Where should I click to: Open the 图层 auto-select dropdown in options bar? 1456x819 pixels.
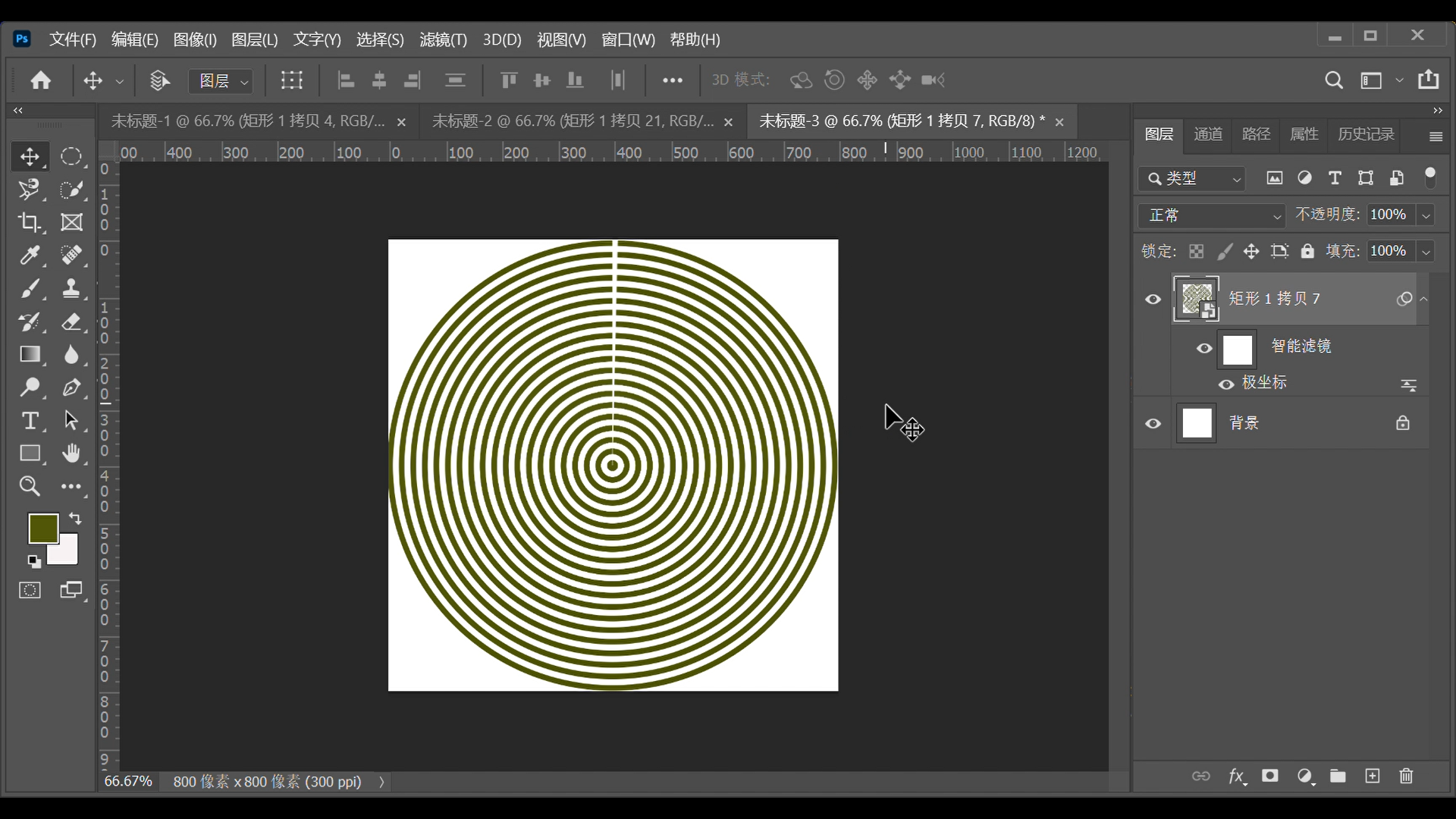pyautogui.click(x=221, y=80)
